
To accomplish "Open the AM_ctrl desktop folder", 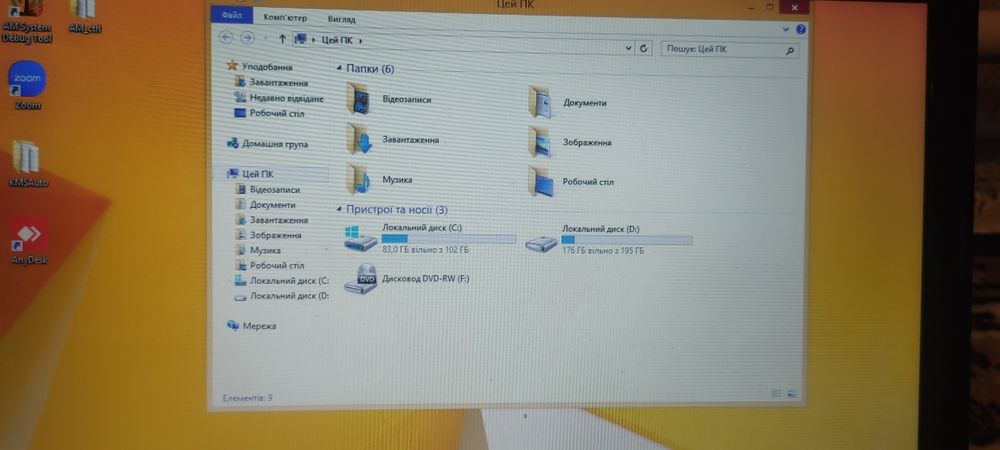I will coord(84,17).
